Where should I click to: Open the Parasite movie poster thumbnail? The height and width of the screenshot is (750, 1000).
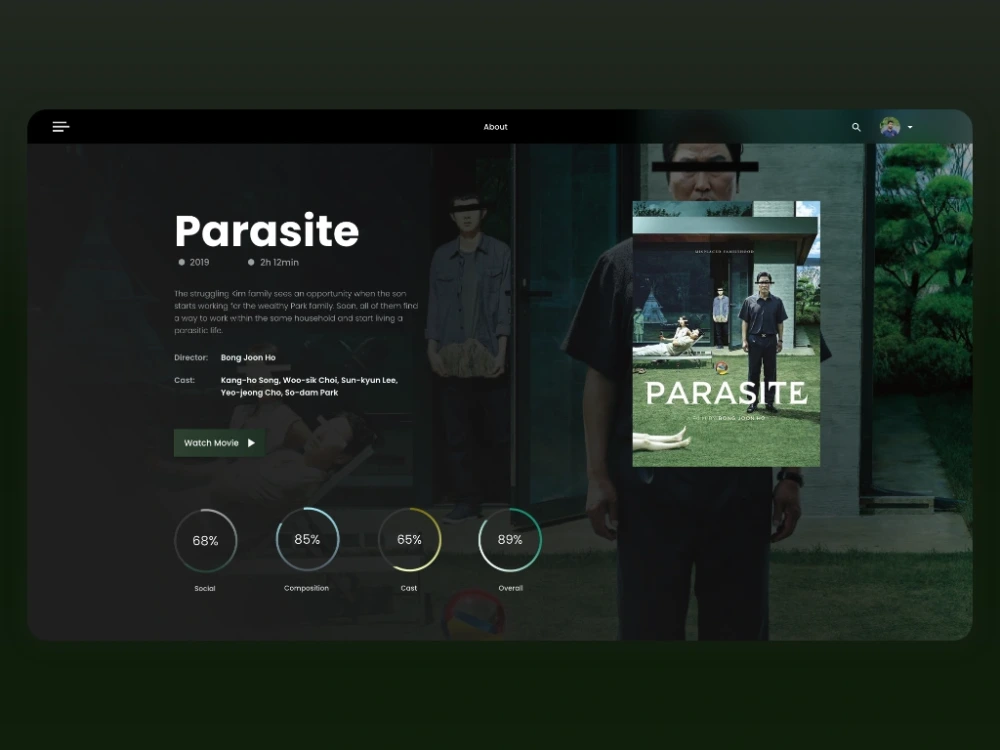pyautogui.click(x=726, y=334)
